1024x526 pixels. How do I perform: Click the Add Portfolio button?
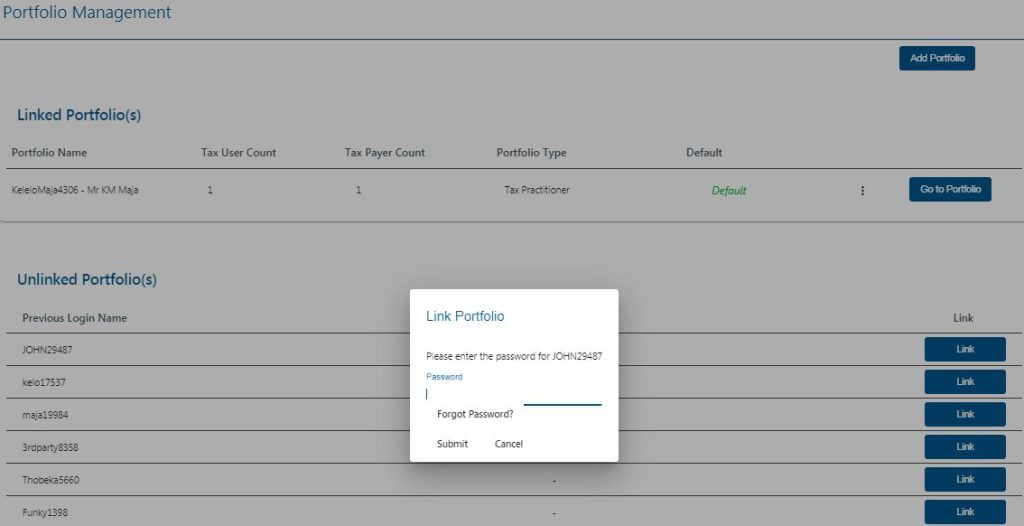(x=936, y=58)
